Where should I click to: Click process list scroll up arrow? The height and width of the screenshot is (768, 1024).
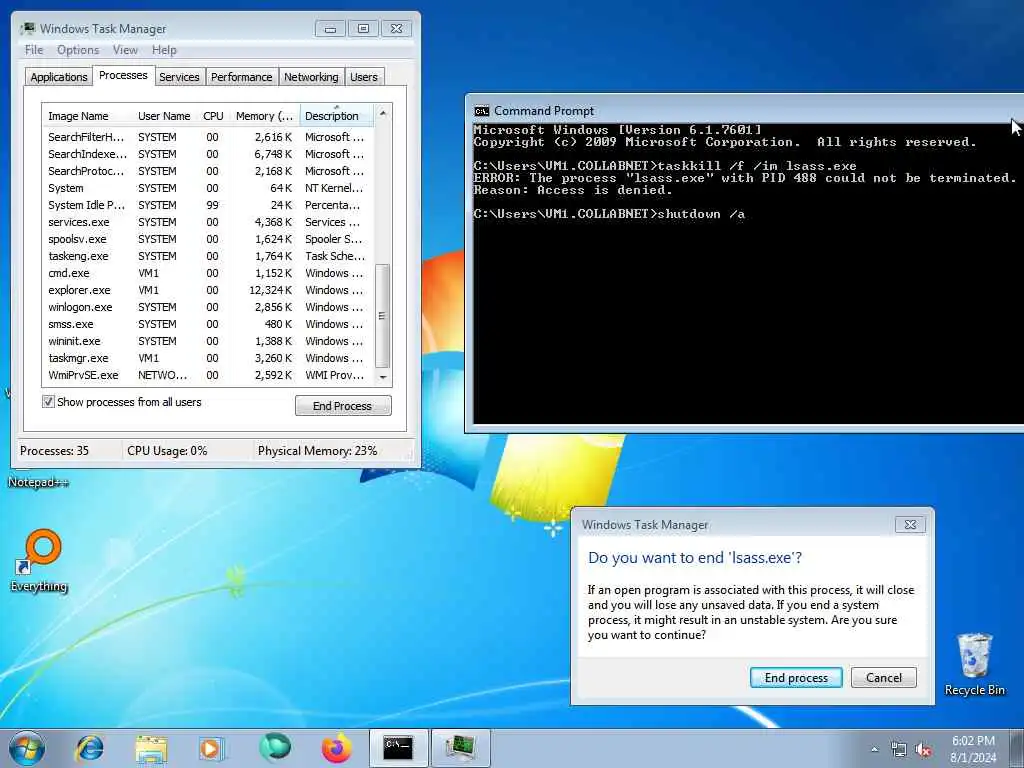point(383,113)
